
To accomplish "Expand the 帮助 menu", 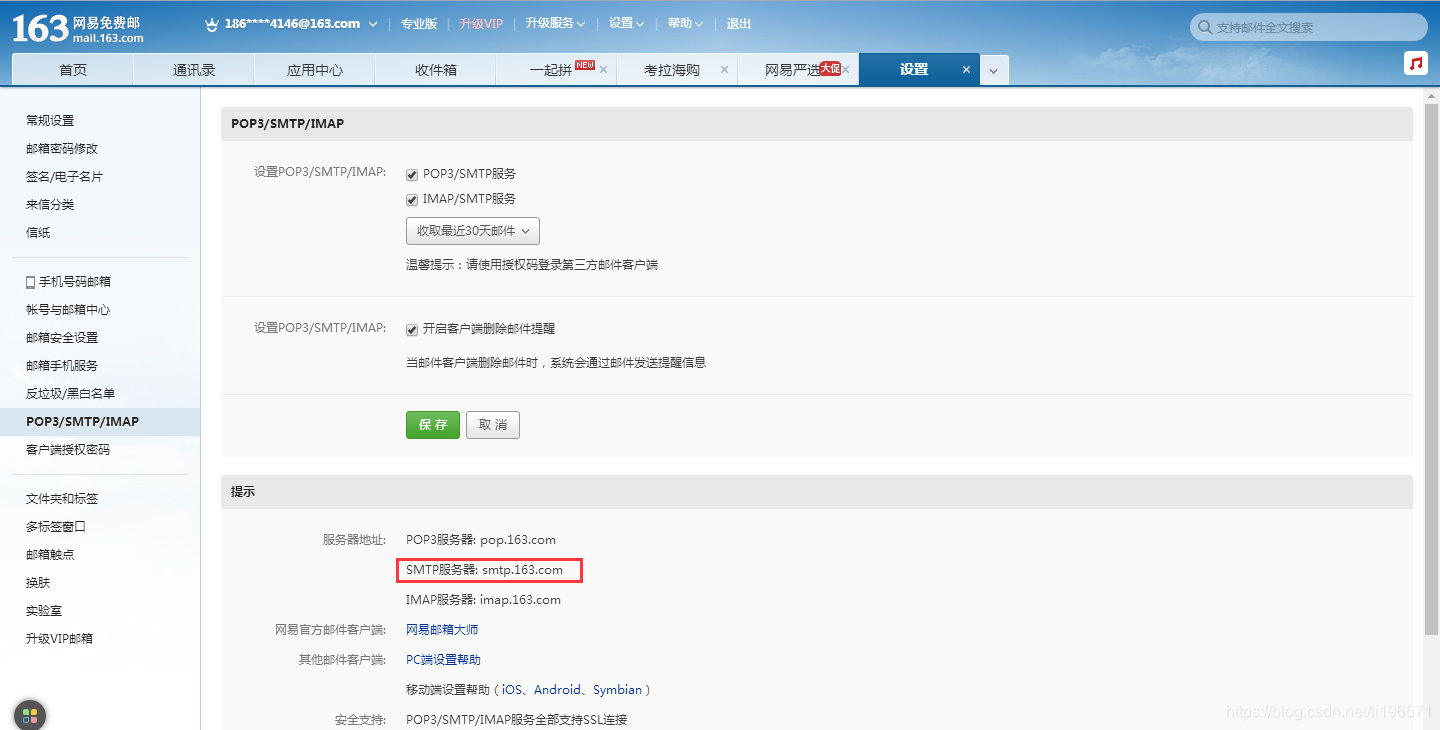I will tap(685, 24).
